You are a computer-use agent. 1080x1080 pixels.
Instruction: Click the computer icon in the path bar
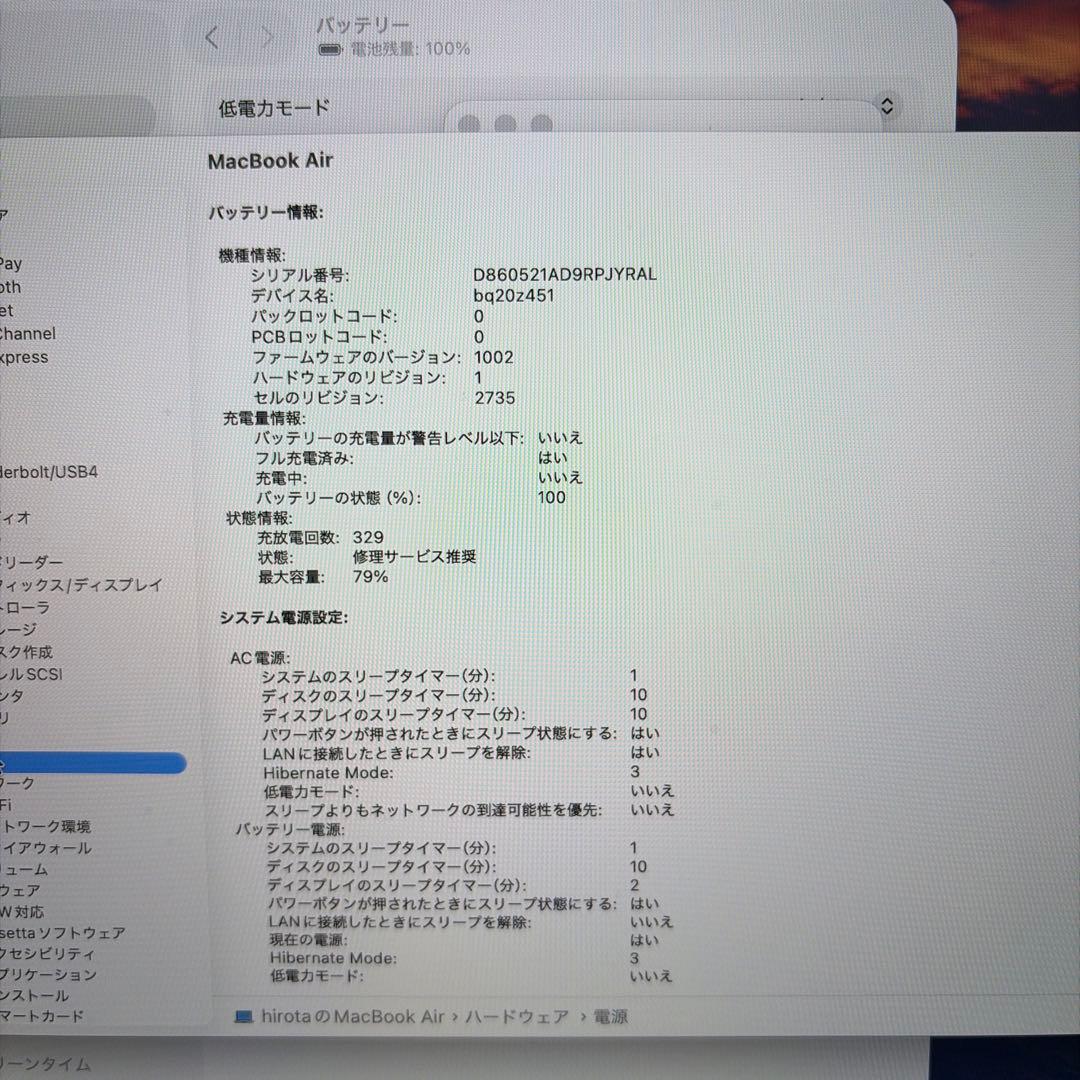243,1017
